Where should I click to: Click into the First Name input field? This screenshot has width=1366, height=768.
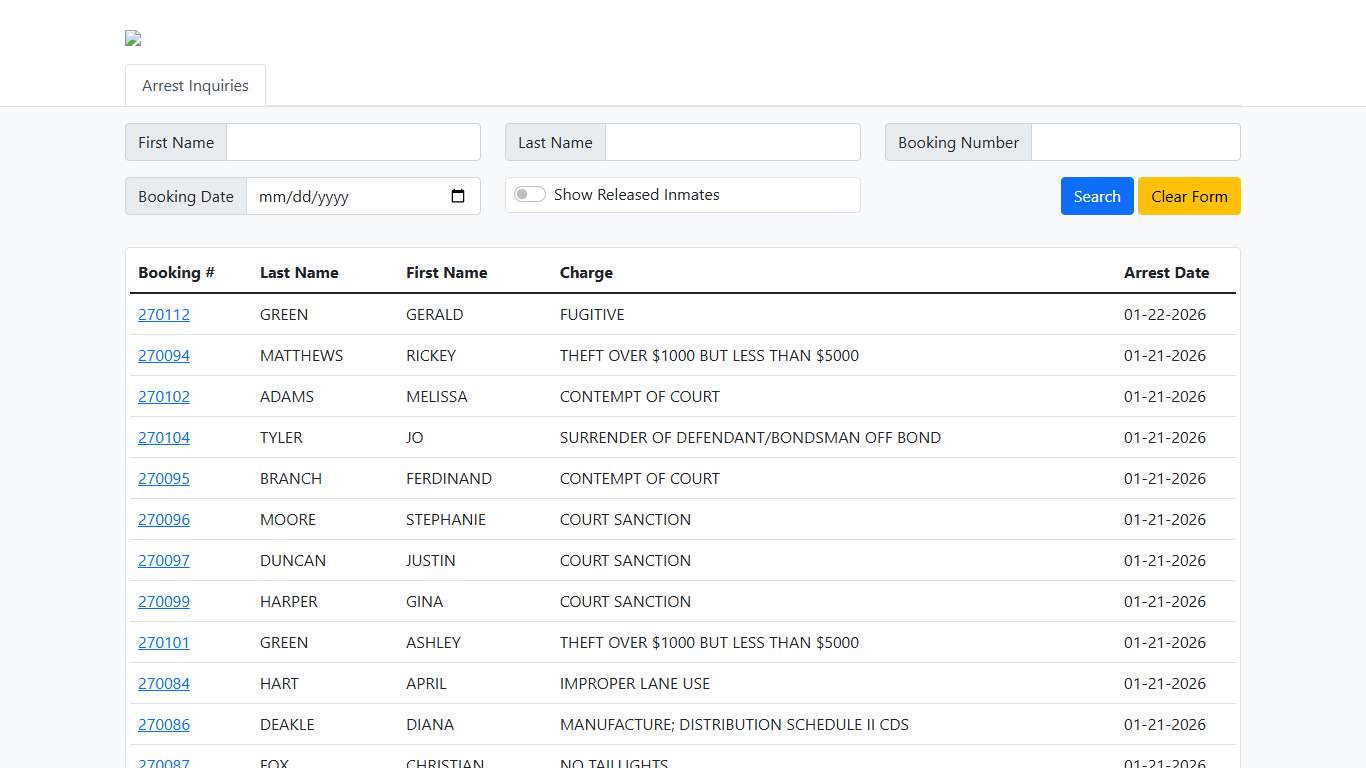click(353, 142)
